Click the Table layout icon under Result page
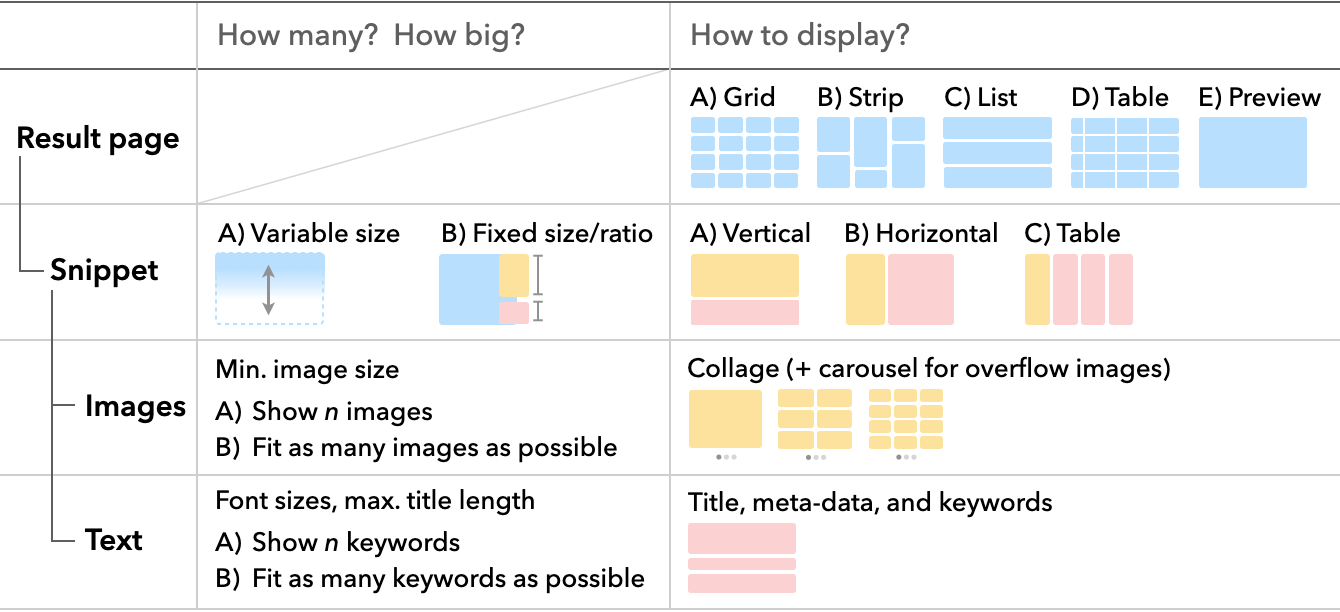The height and width of the screenshot is (612, 1340). coord(1124,152)
